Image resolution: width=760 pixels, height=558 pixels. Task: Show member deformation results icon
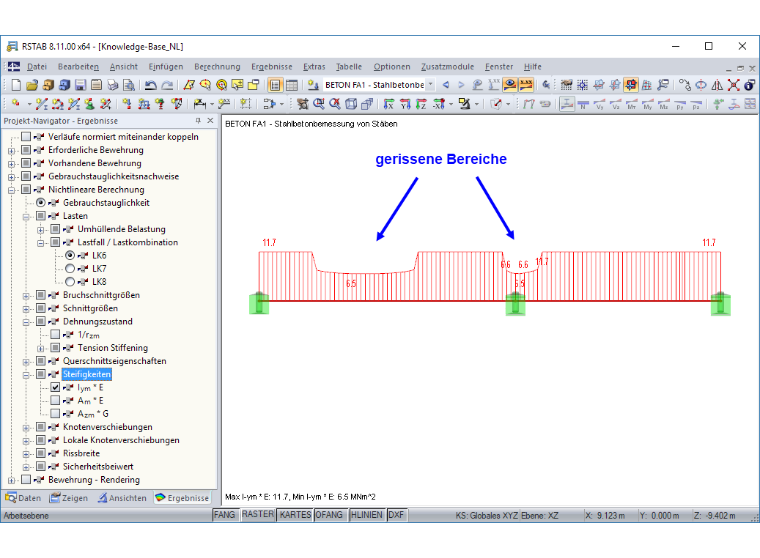click(x=567, y=104)
